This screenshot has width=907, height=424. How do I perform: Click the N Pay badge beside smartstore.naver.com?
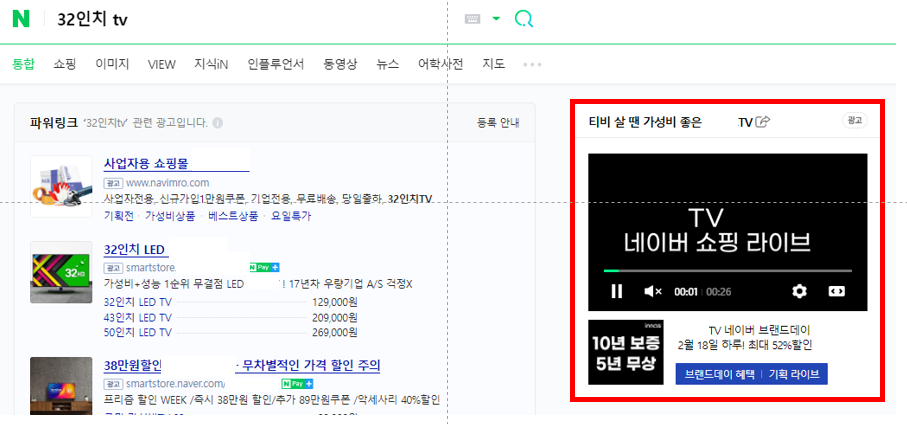click(297, 384)
